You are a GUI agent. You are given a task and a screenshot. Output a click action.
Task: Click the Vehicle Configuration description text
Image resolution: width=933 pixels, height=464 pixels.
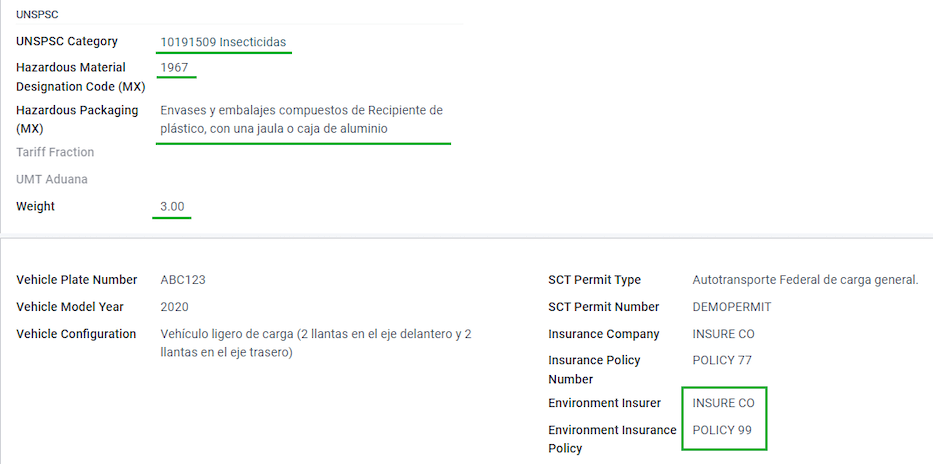[316, 343]
